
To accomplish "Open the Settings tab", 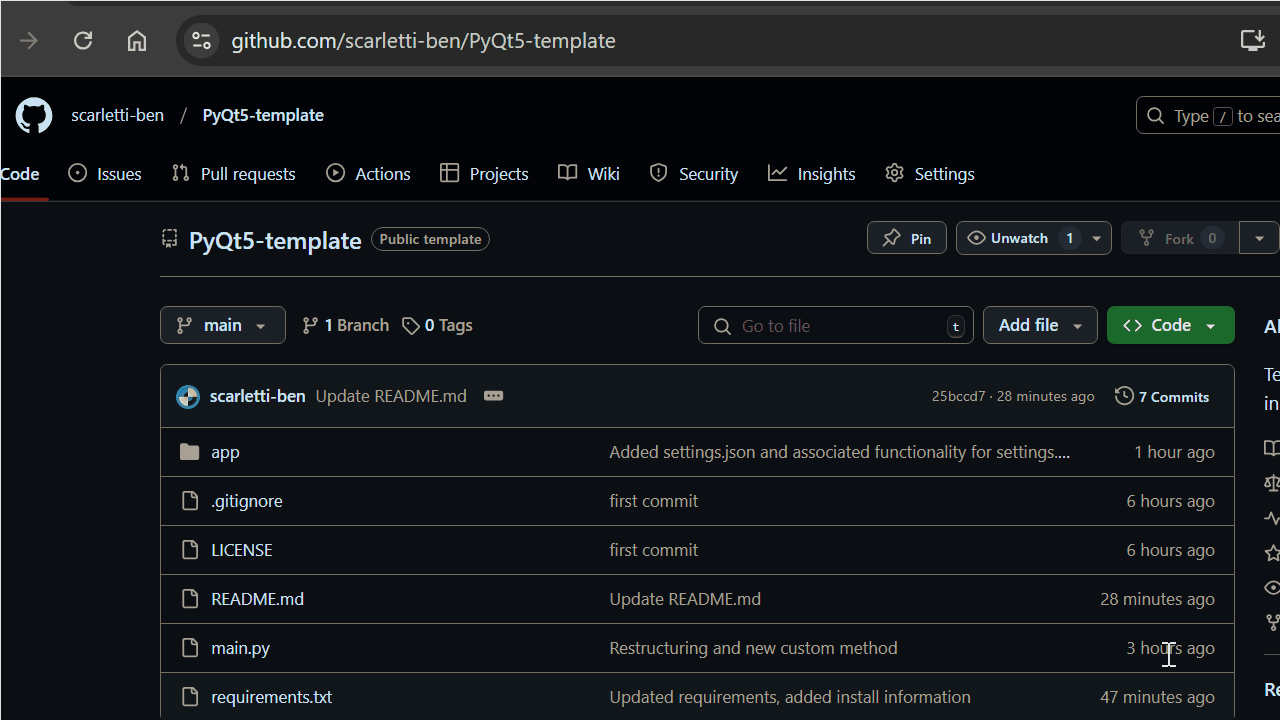I will pyautogui.click(x=930, y=174).
